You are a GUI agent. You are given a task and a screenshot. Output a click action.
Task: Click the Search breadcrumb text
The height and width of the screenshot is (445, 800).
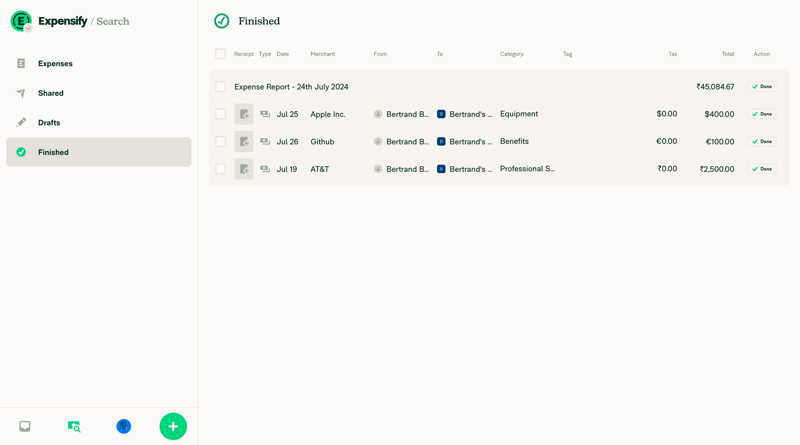tap(113, 21)
